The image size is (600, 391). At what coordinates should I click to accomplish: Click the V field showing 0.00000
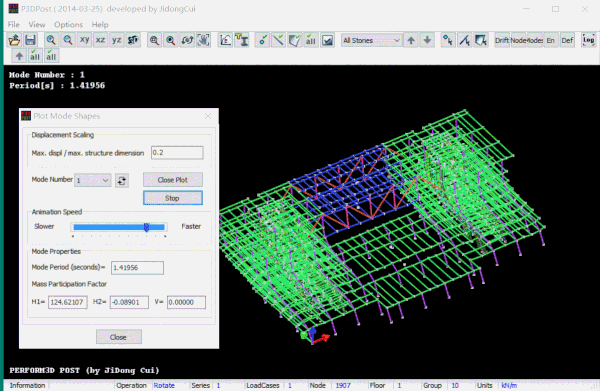coord(186,302)
